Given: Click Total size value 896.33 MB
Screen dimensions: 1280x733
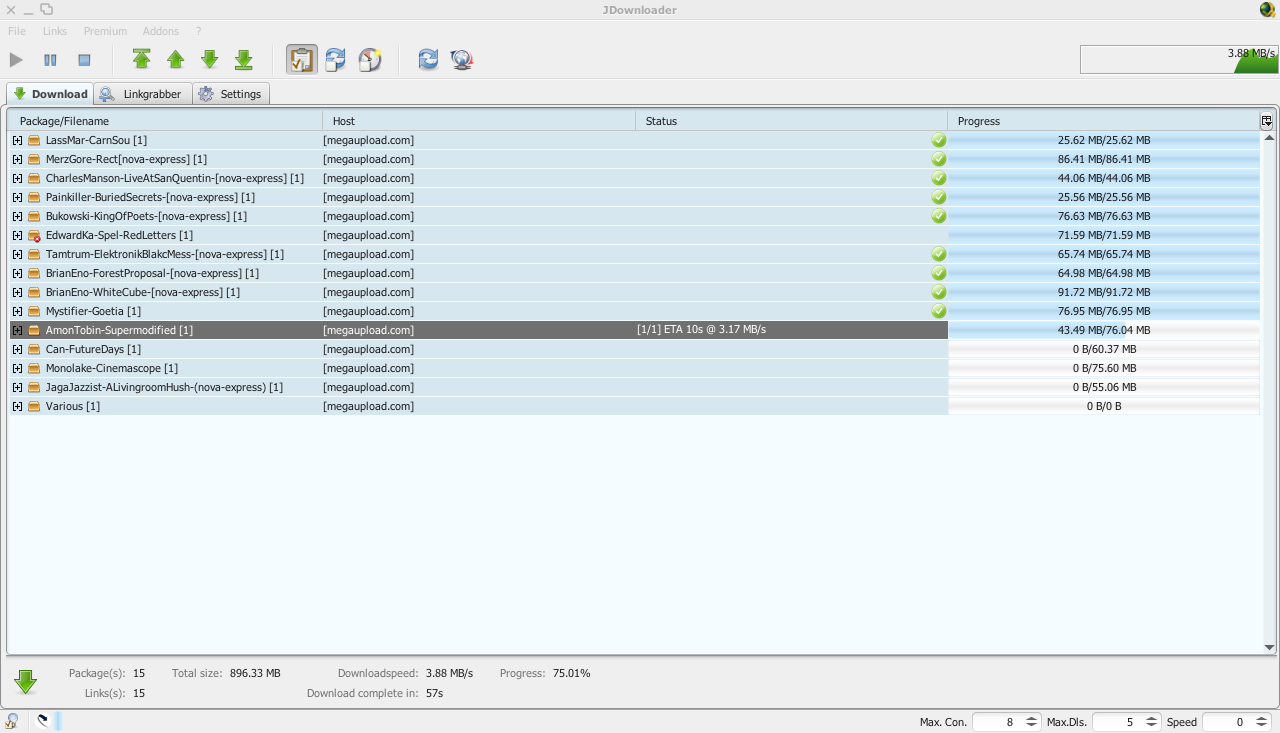Looking at the screenshot, I should click(x=255, y=673).
